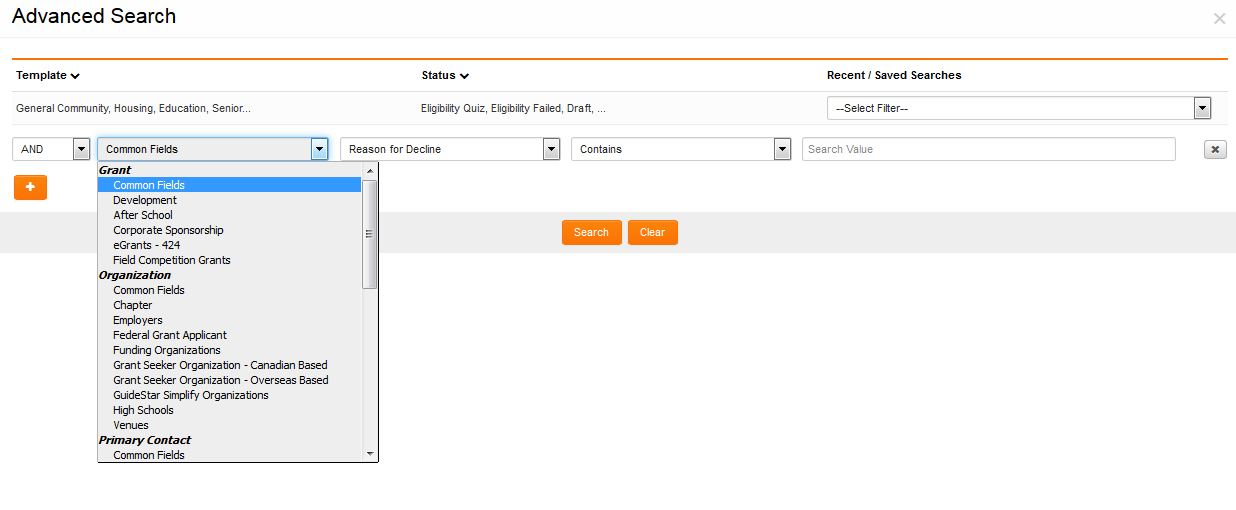1236x510 pixels.
Task: Select Development from the Grant list
Action: coord(145,200)
